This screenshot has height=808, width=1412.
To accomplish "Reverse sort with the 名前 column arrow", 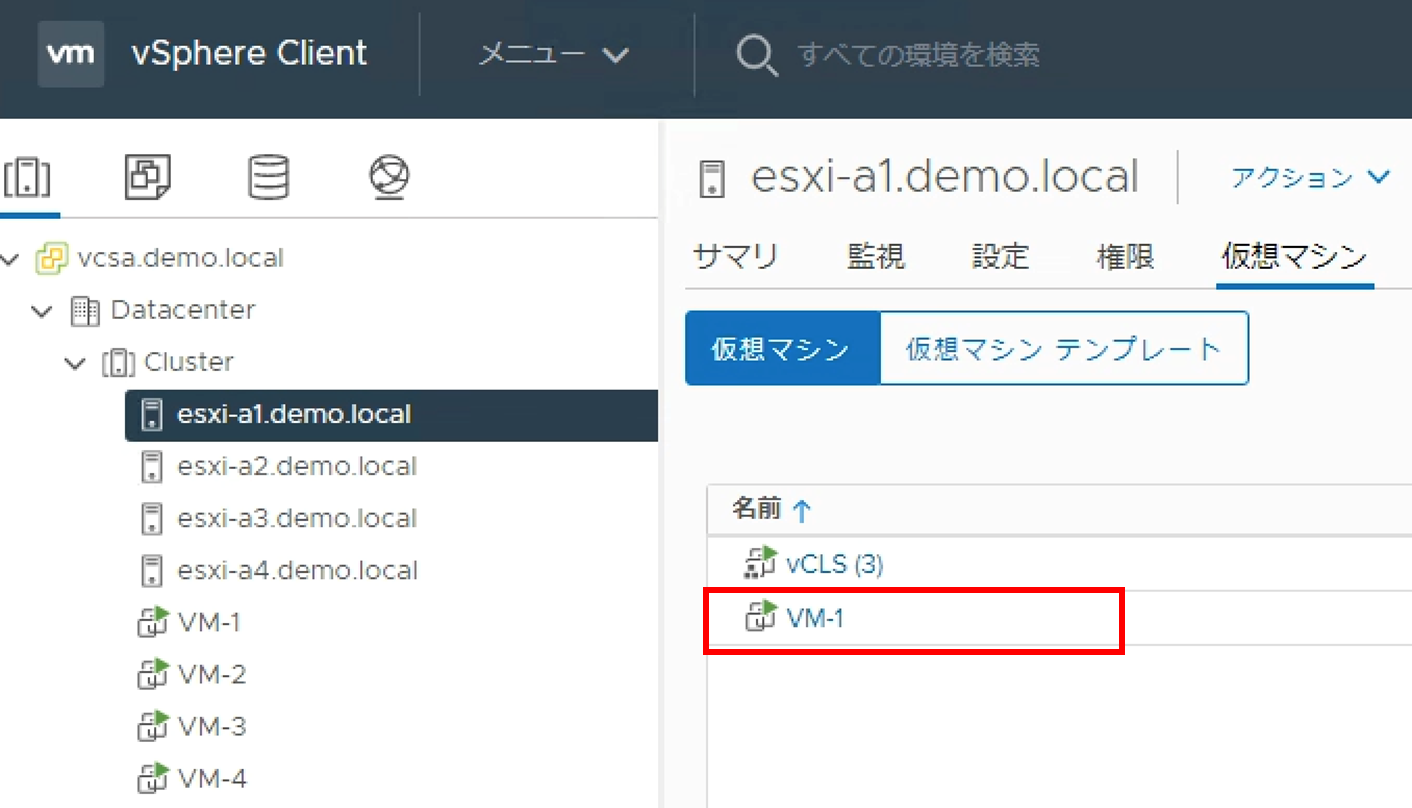I will 801,511.
